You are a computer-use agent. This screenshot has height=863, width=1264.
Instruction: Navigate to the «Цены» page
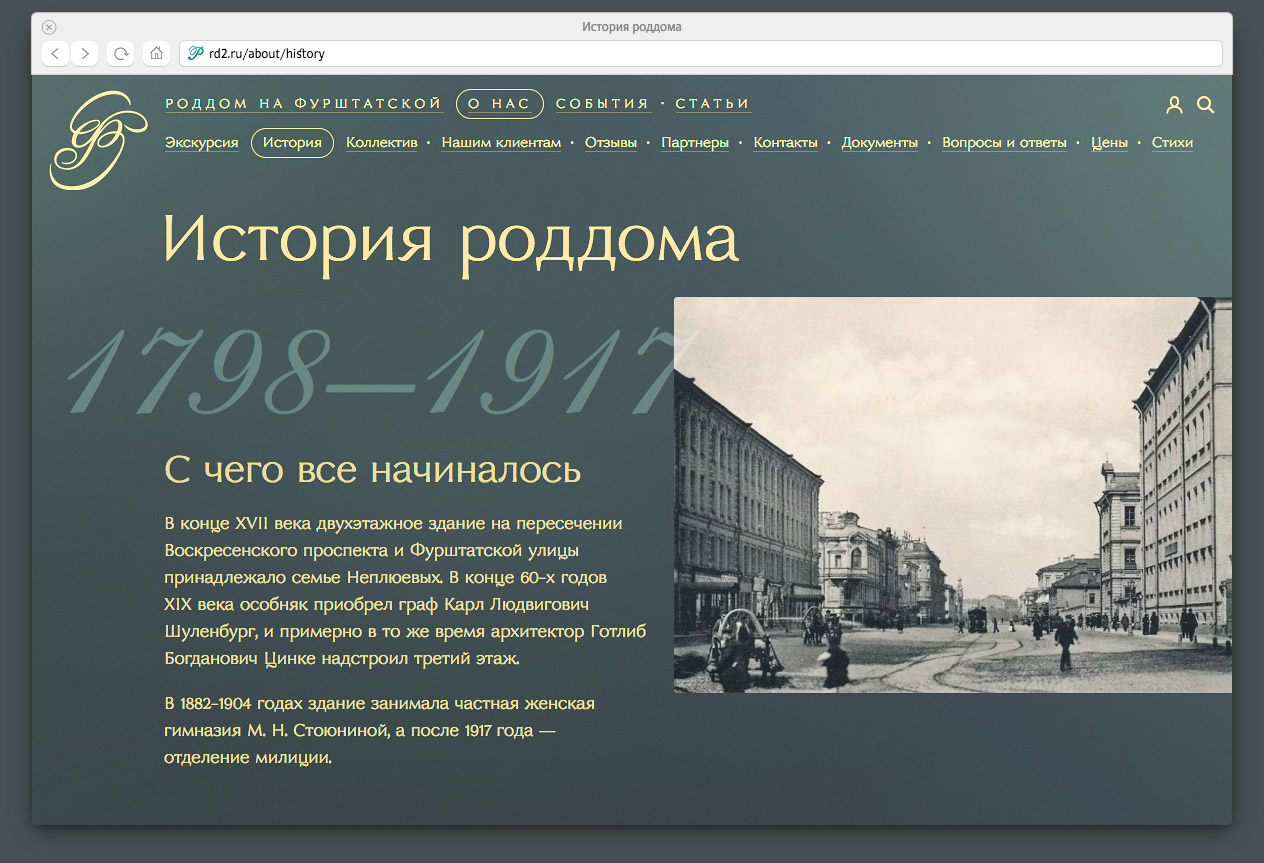(1109, 143)
